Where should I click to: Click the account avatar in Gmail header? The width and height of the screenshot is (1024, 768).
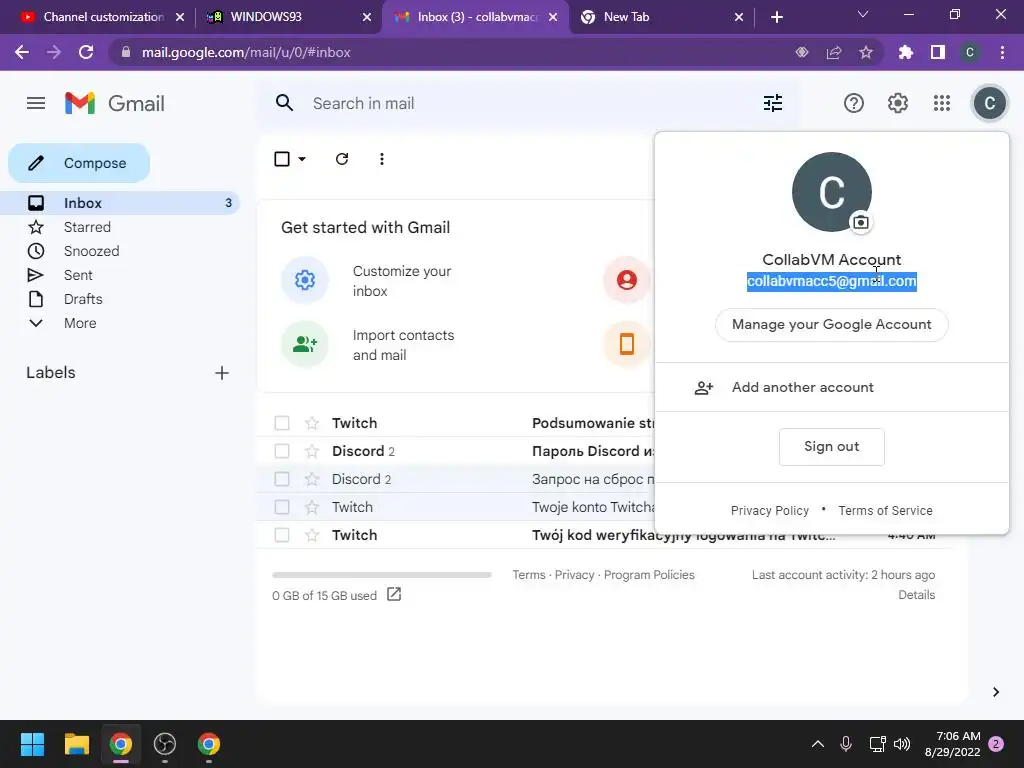[x=989, y=103]
